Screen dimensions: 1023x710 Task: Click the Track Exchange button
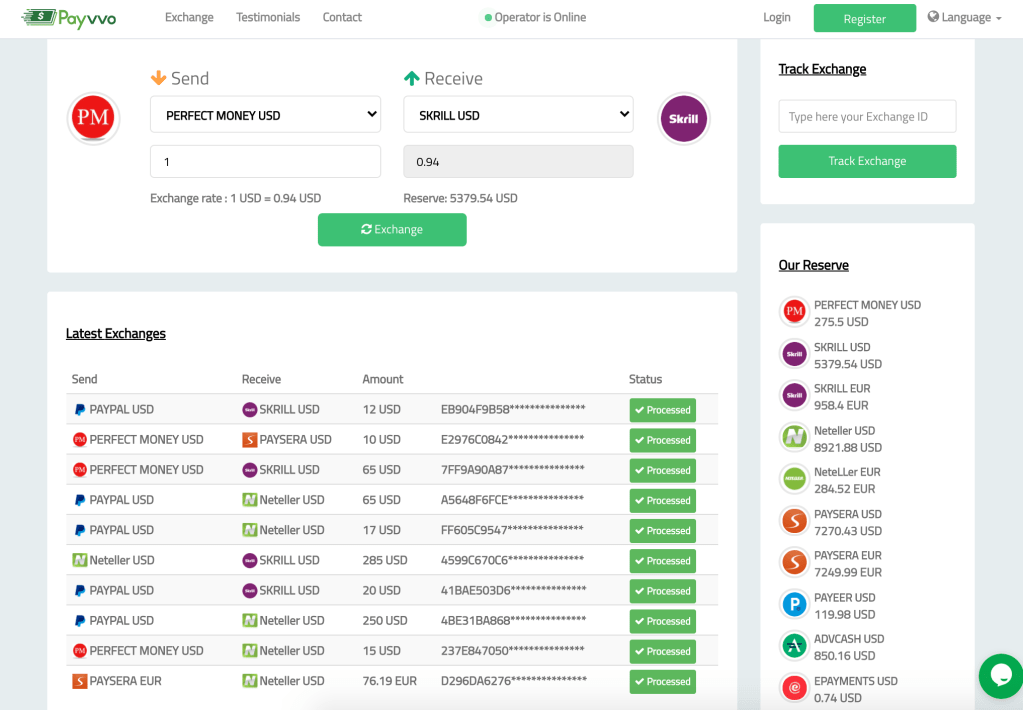[x=867, y=161]
